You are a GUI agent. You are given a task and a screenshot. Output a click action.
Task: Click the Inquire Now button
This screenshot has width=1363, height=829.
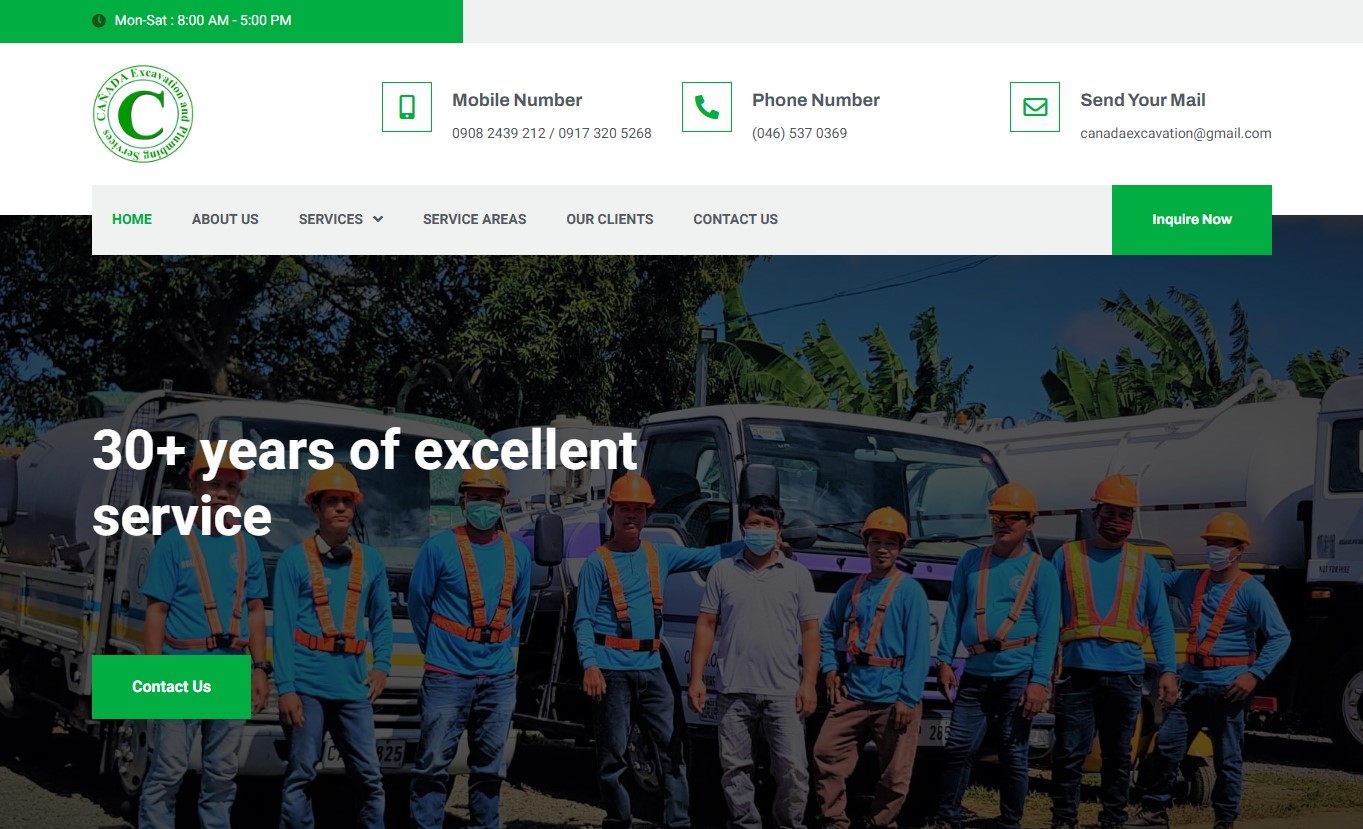coord(1192,220)
